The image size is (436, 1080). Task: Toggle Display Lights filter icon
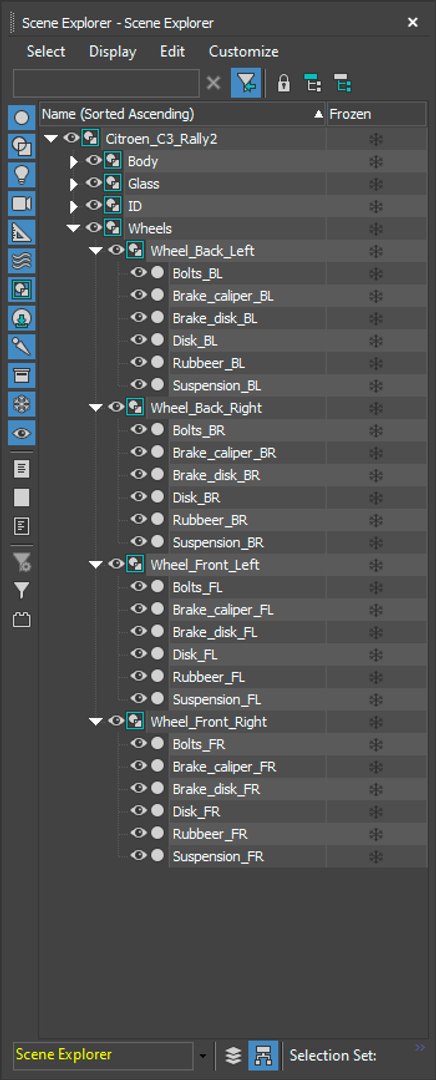(x=21, y=175)
